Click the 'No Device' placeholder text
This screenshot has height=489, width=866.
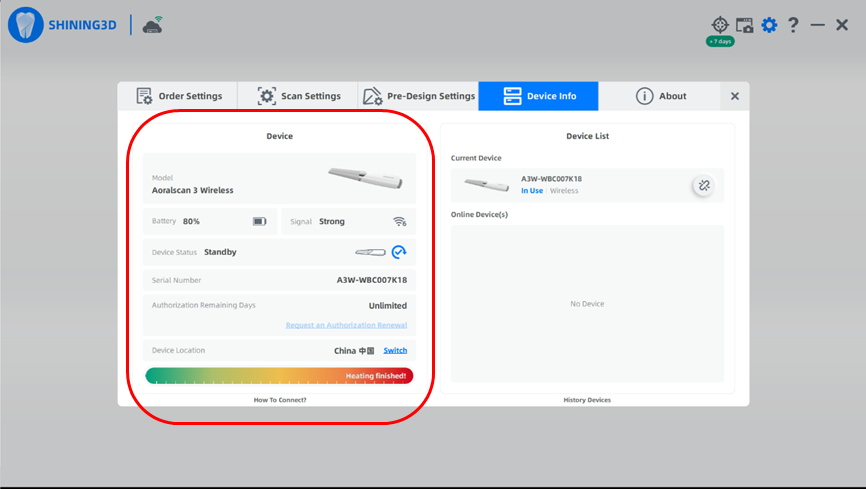tap(587, 304)
